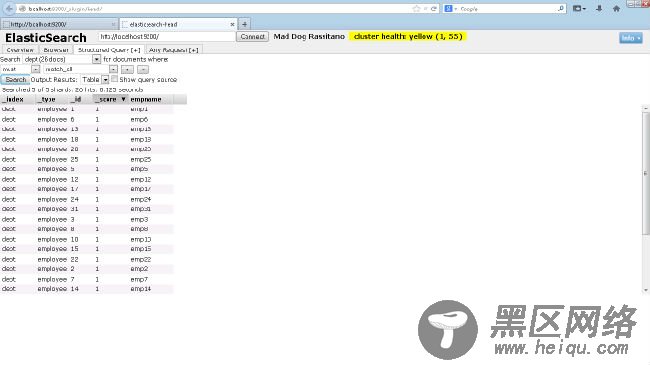Screen dimensions: 650x365
Task: Remove the query clause with minus button
Action: point(143,69)
